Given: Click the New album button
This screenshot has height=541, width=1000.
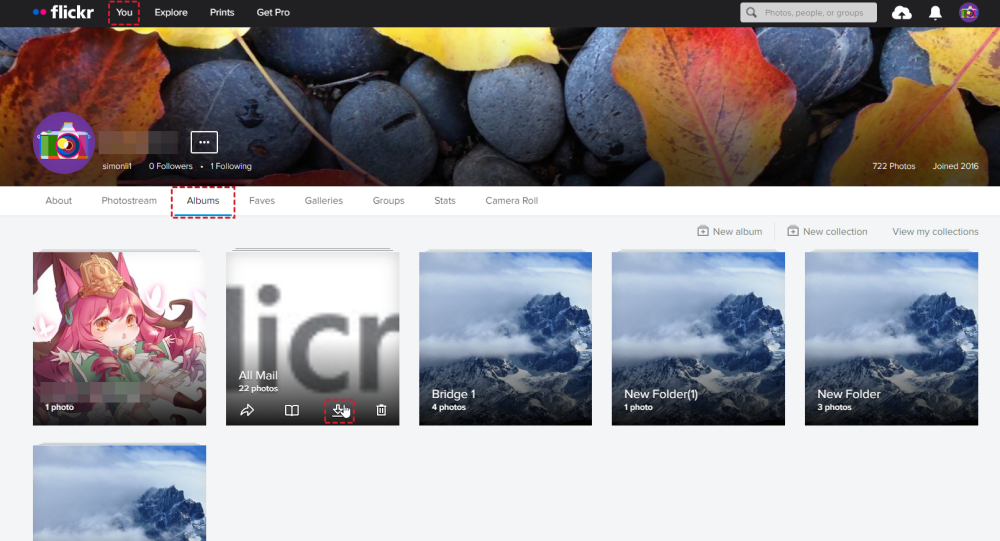Looking at the screenshot, I should point(730,231).
